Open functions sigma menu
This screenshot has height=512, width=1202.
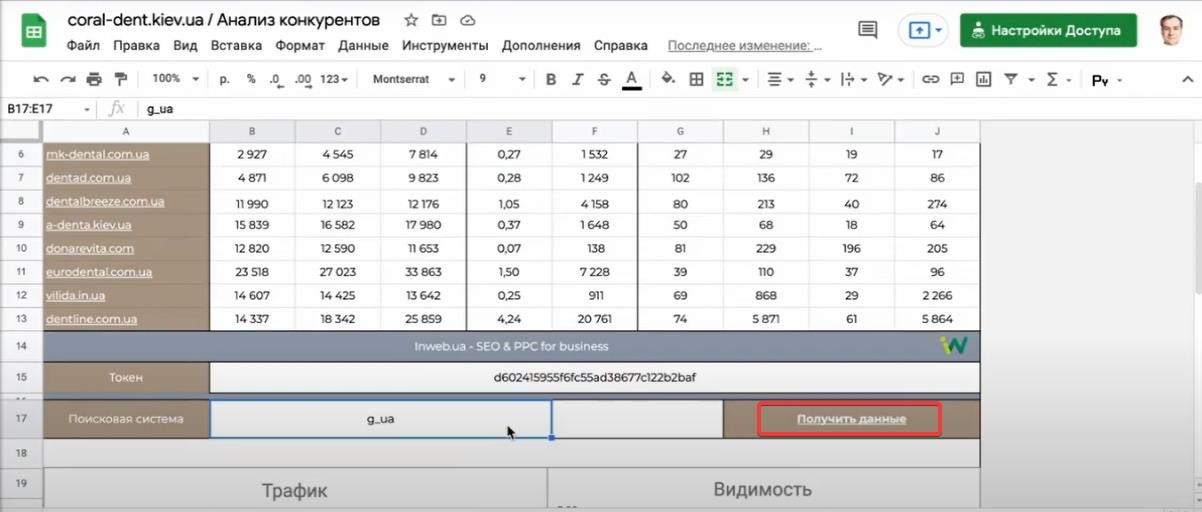point(1057,79)
